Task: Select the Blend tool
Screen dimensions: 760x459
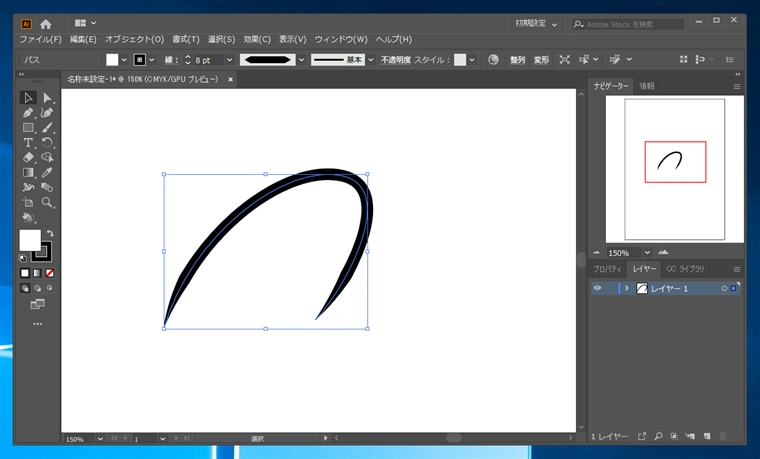Action: [x=47, y=187]
